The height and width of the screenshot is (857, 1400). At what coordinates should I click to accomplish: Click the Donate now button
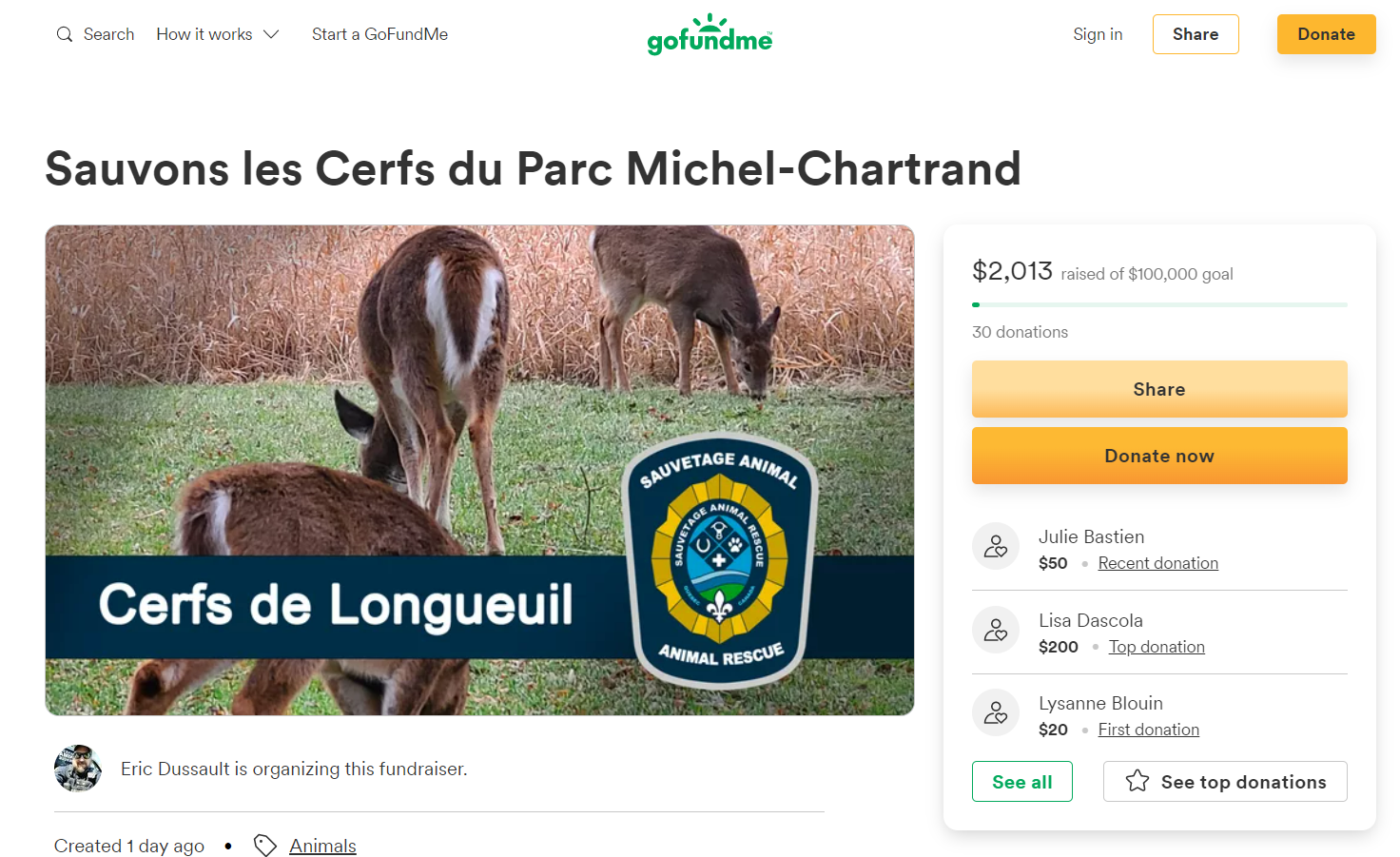[1159, 456]
